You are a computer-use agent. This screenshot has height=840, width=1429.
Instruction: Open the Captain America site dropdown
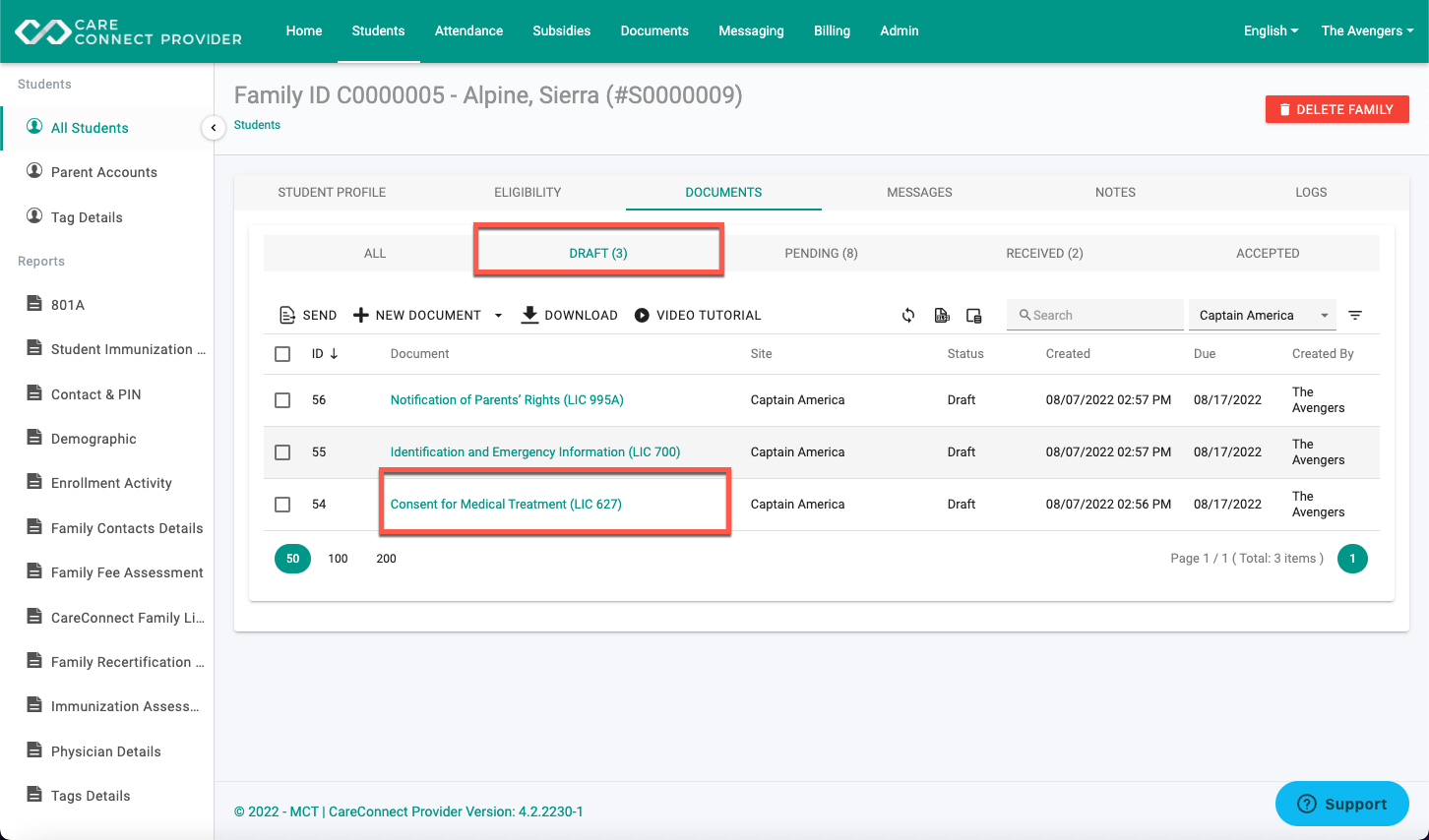1263,315
